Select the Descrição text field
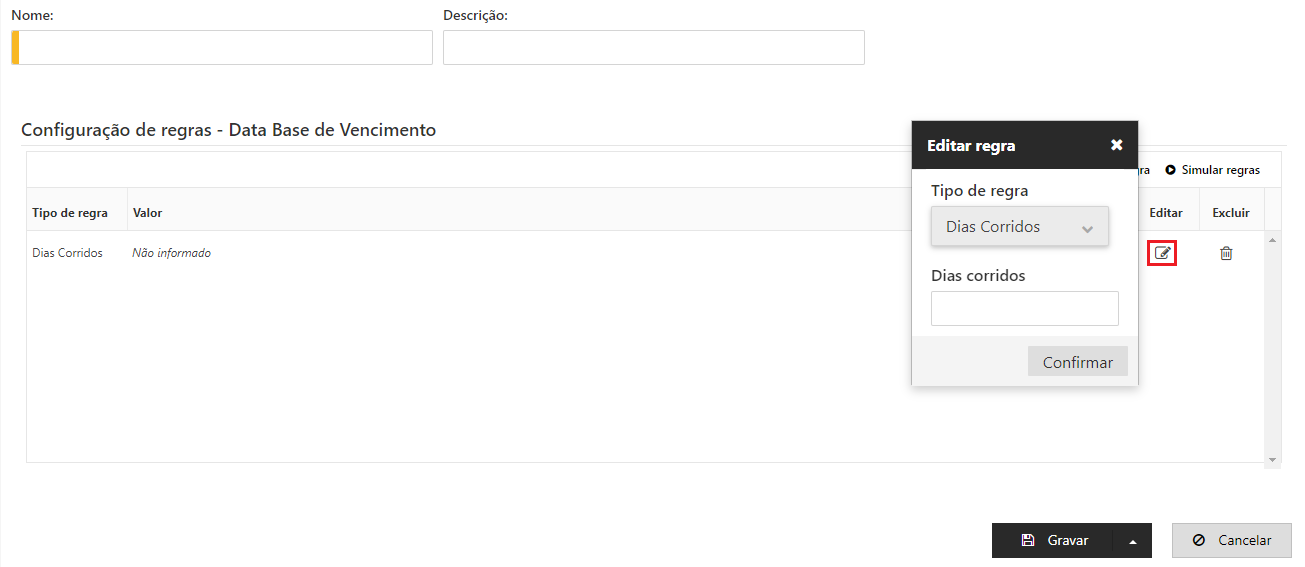 pyautogui.click(x=653, y=48)
